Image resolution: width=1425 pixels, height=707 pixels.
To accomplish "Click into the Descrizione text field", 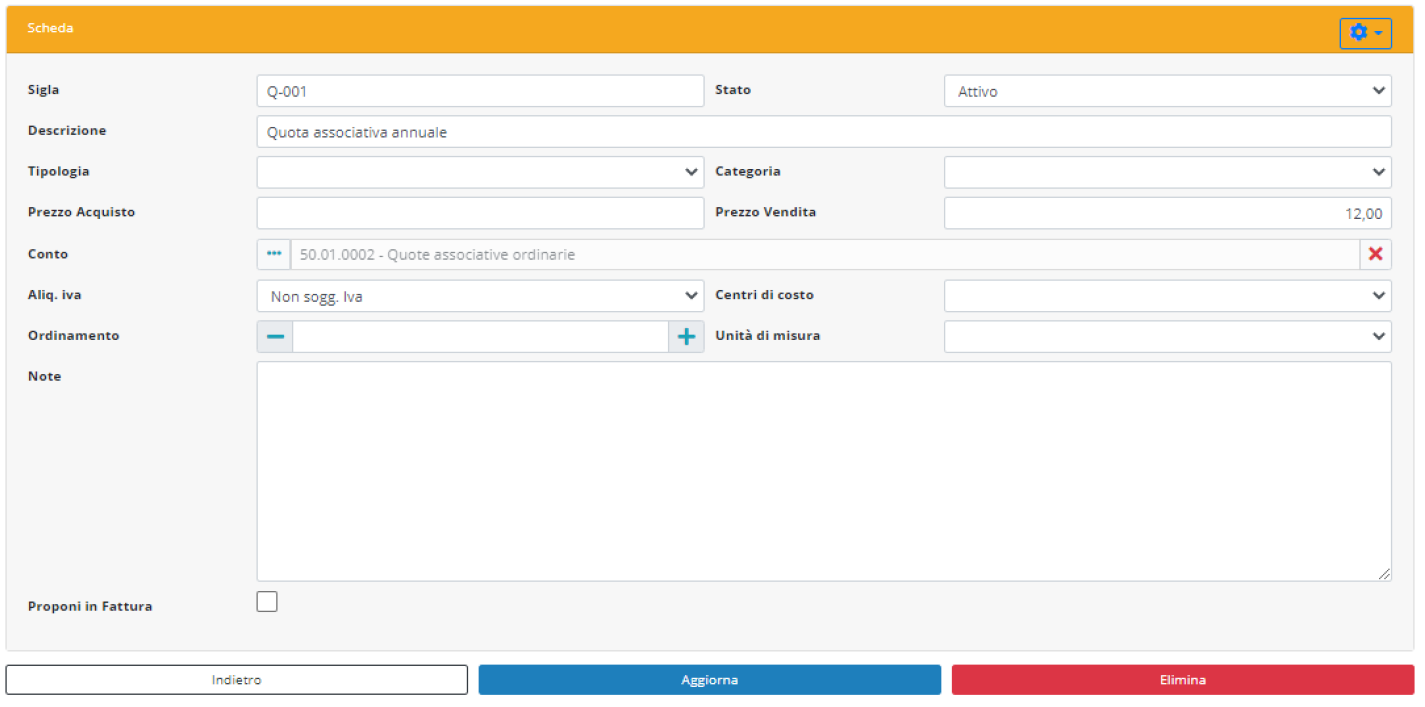I will [x=823, y=132].
